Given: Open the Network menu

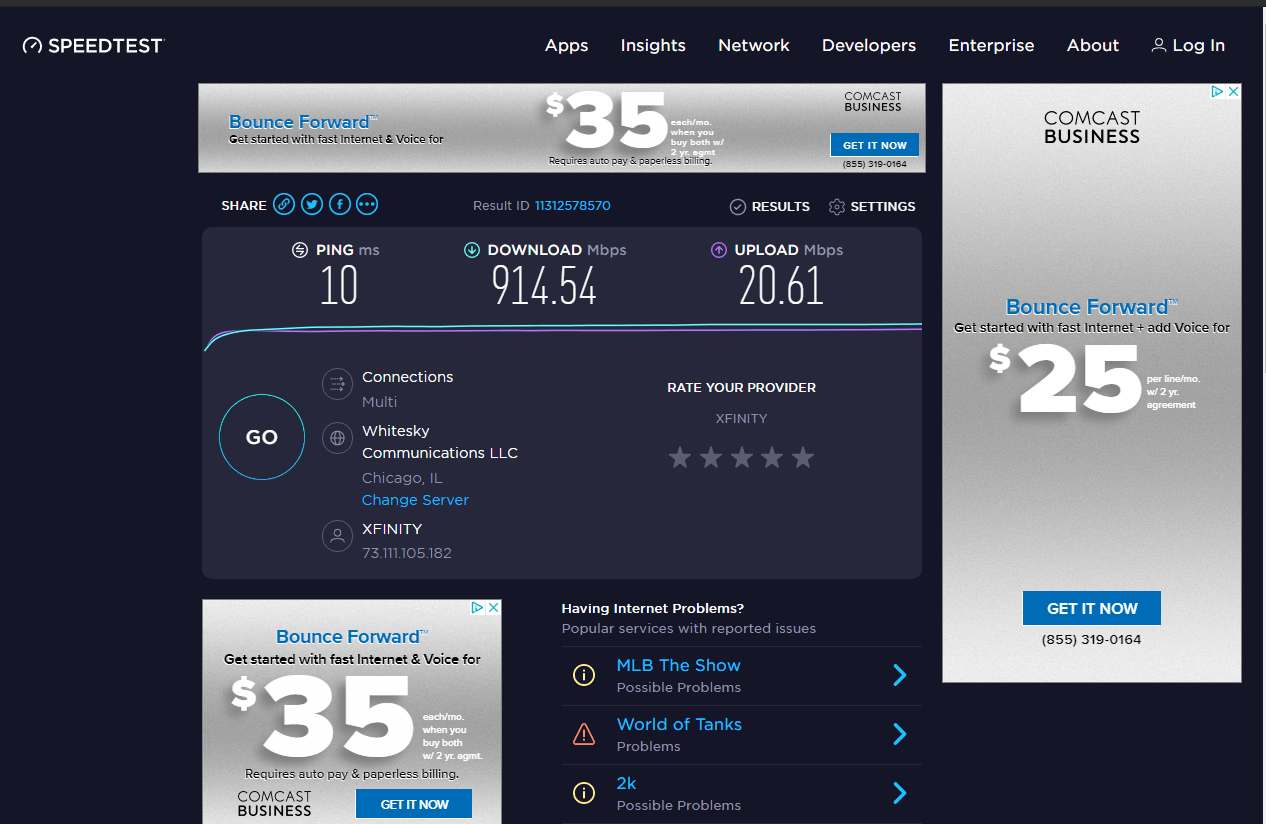Looking at the screenshot, I should [754, 45].
